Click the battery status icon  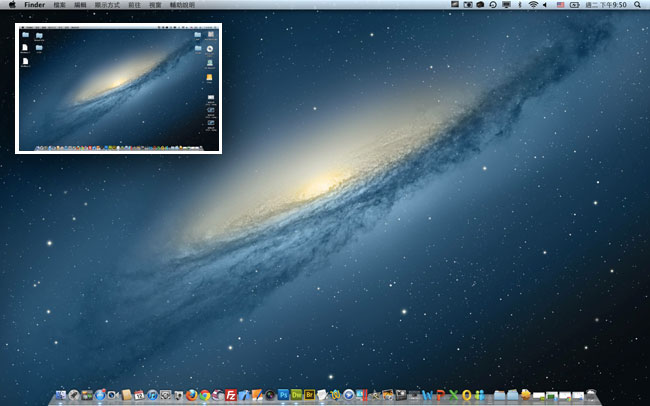575,5
